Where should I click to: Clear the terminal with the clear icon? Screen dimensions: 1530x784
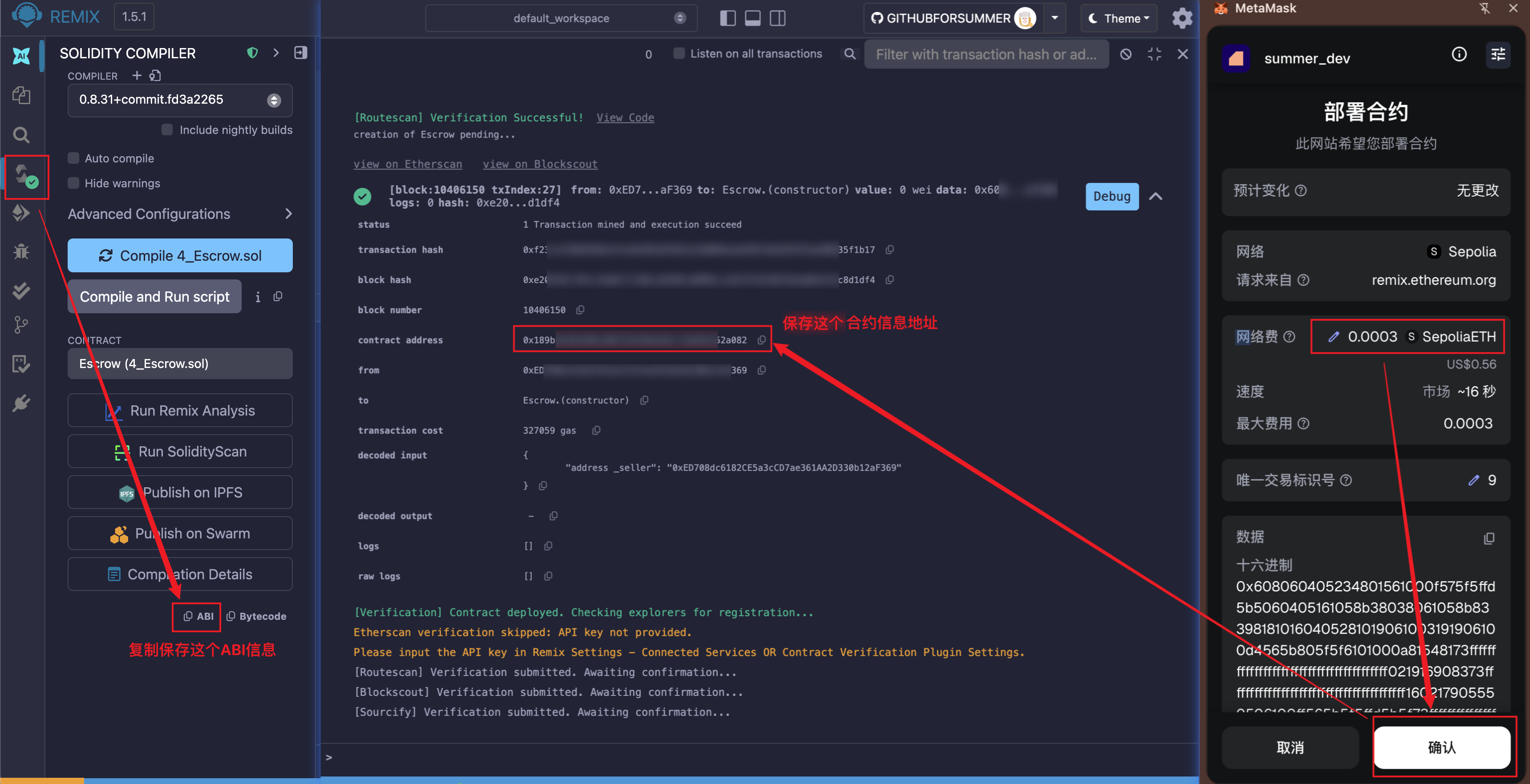(x=1125, y=54)
